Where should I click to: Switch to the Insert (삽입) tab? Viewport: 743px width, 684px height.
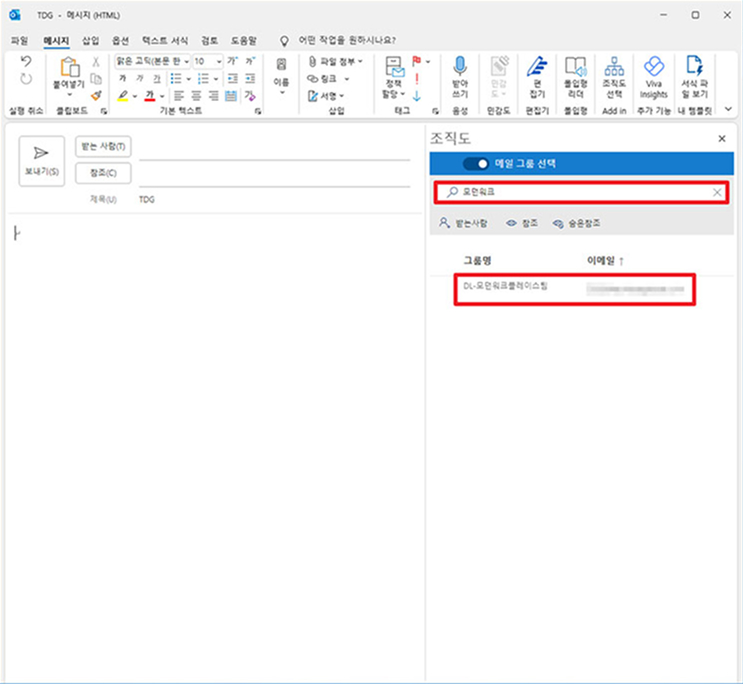pyautogui.click(x=91, y=41)
